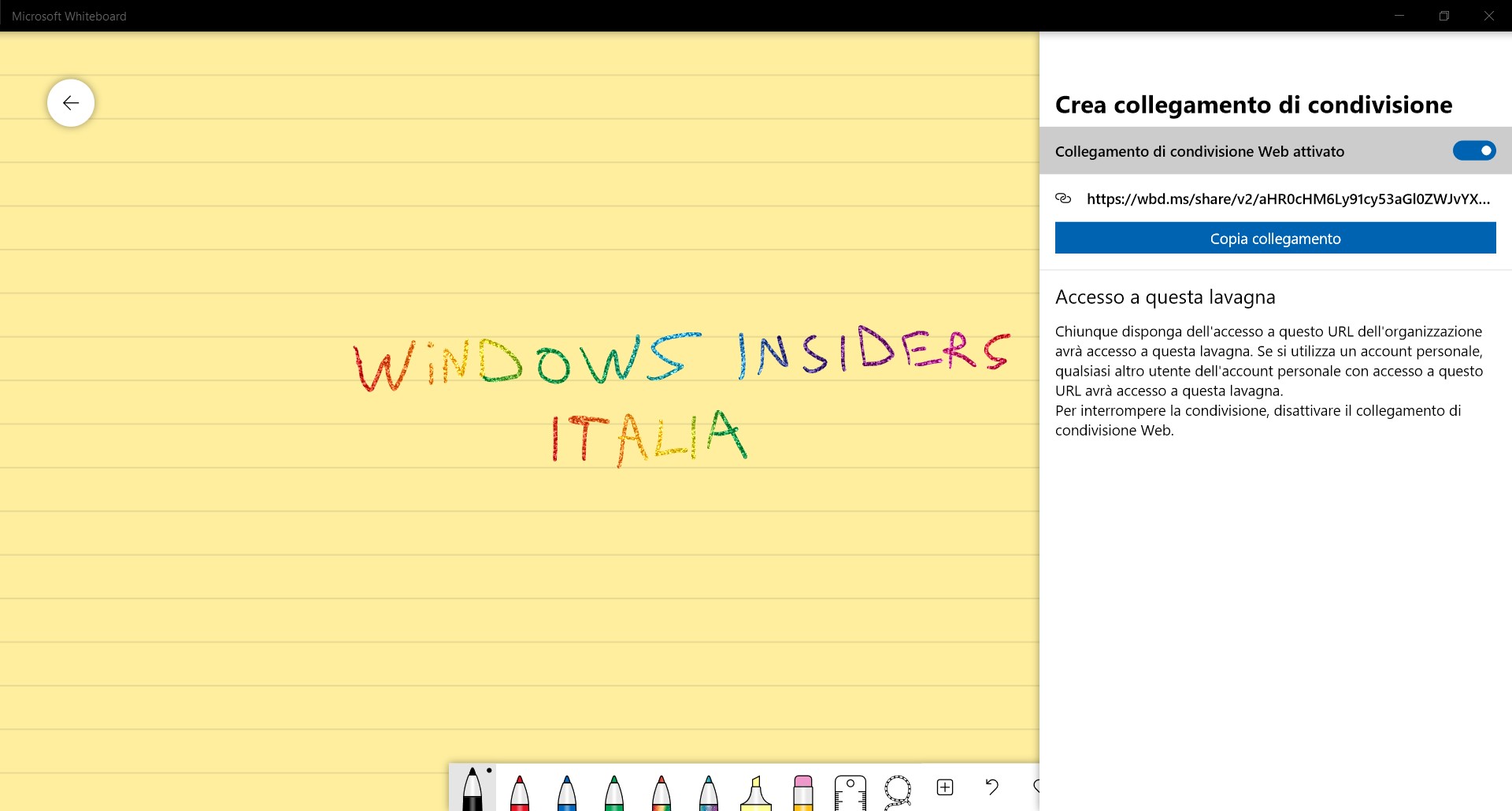Turn off web sharing link toggle
This screenshot has height=811, width=1512.
click(1474, 150)
